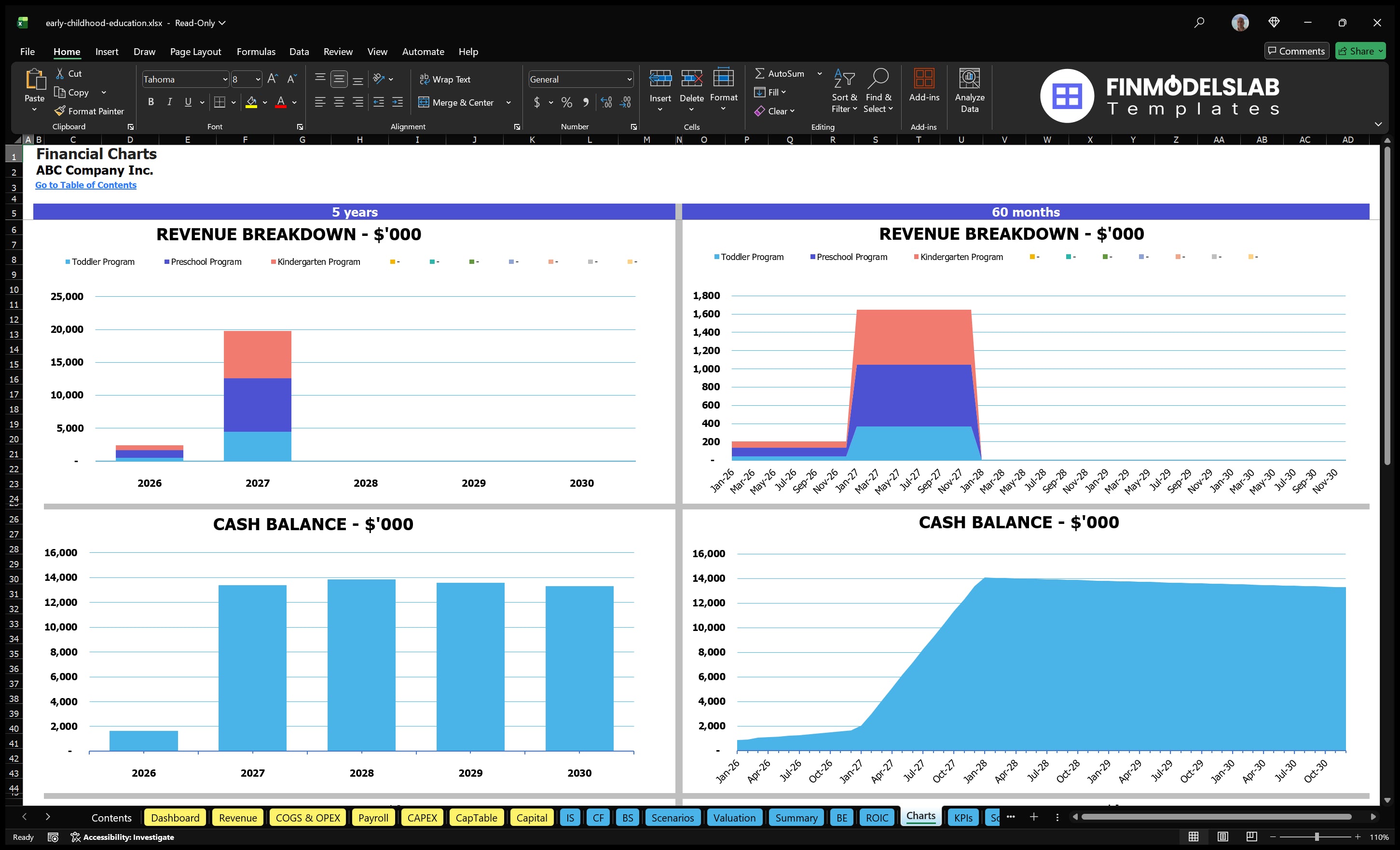Follow the Go to Table of Contents link
The image size is (1400, 850).
[x=86, y=185]
